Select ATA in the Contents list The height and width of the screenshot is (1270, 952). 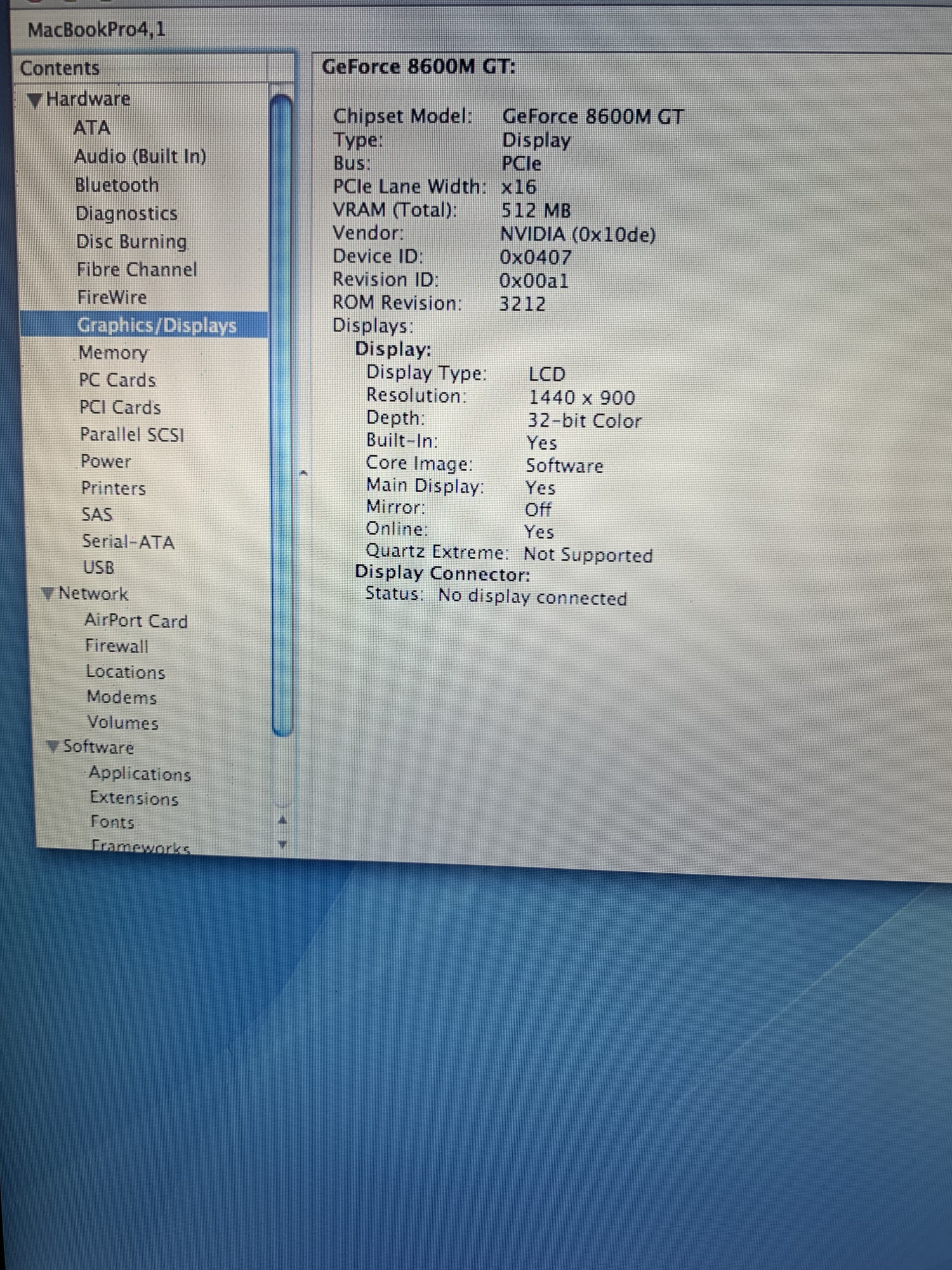(92, 128)
